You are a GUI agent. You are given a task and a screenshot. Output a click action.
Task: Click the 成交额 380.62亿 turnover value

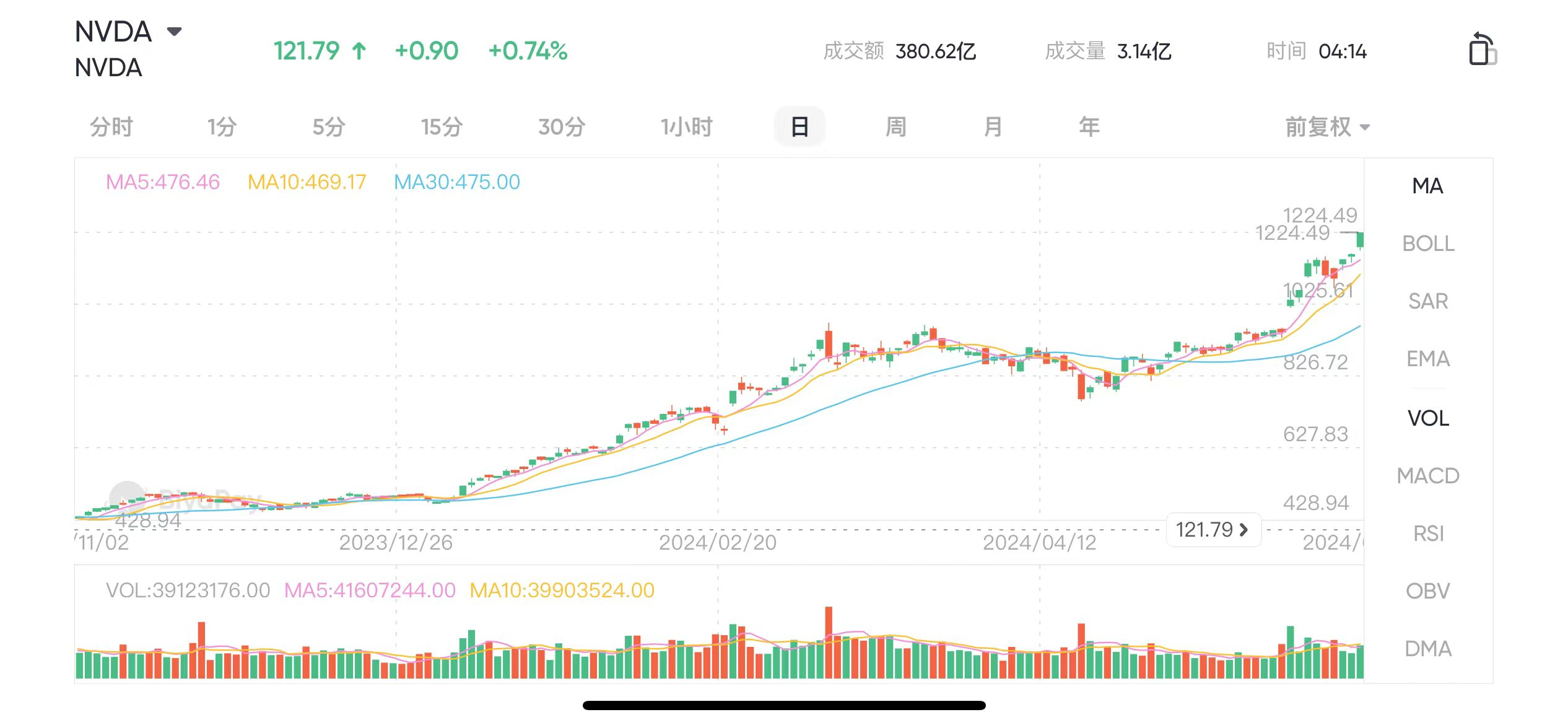[900, 51]
